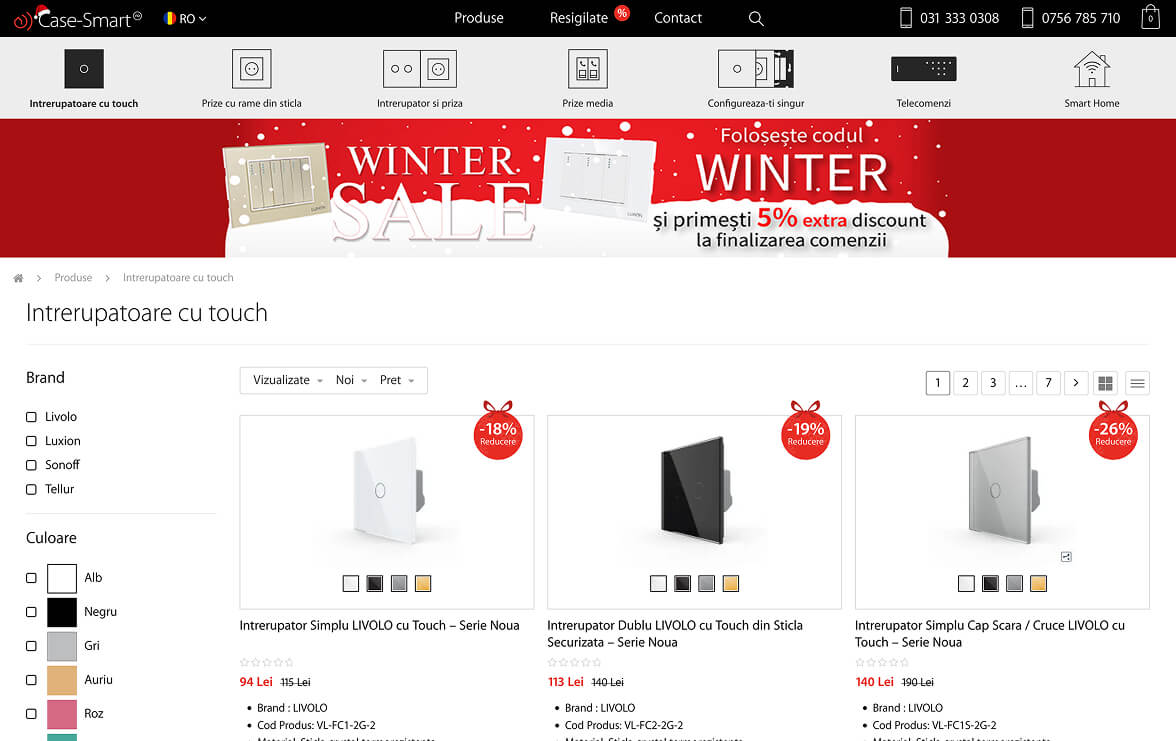The width and height of the screenshot is (1176, 741).
Task: Open the Smart Home house icon
Action: click(1091, 69)
